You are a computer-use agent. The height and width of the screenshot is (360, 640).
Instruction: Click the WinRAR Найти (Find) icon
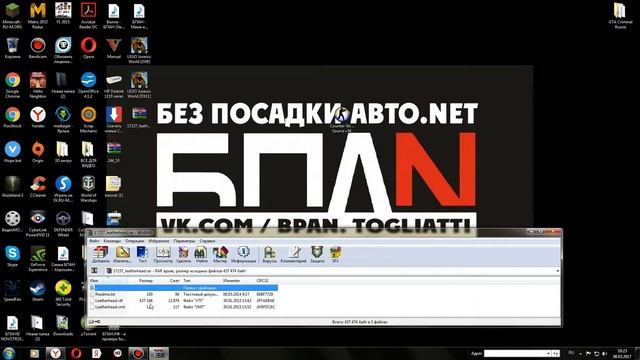pyautogui.click(x=201, y=254)
